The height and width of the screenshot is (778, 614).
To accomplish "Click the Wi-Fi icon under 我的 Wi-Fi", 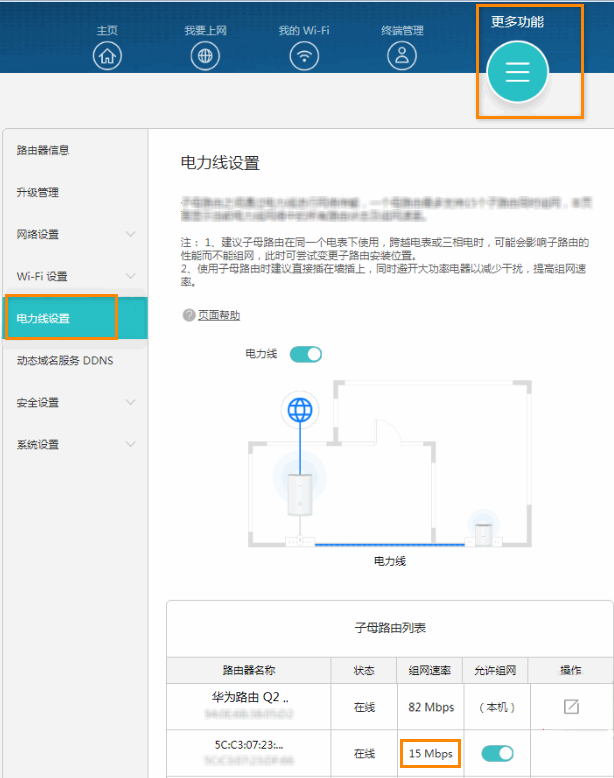I will 304,56.
